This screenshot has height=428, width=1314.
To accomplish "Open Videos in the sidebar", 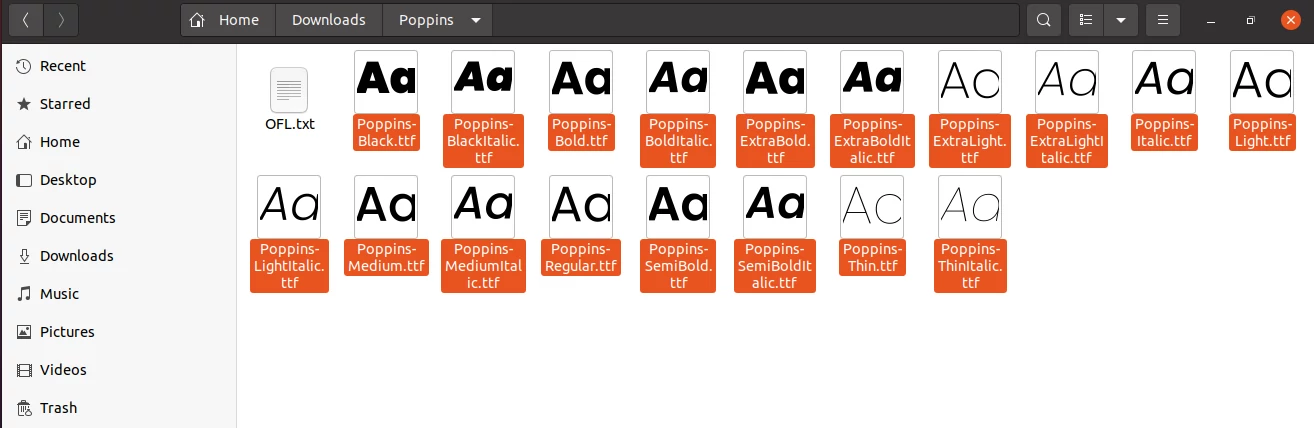I will pyautogui.click(x=118, y=370).
